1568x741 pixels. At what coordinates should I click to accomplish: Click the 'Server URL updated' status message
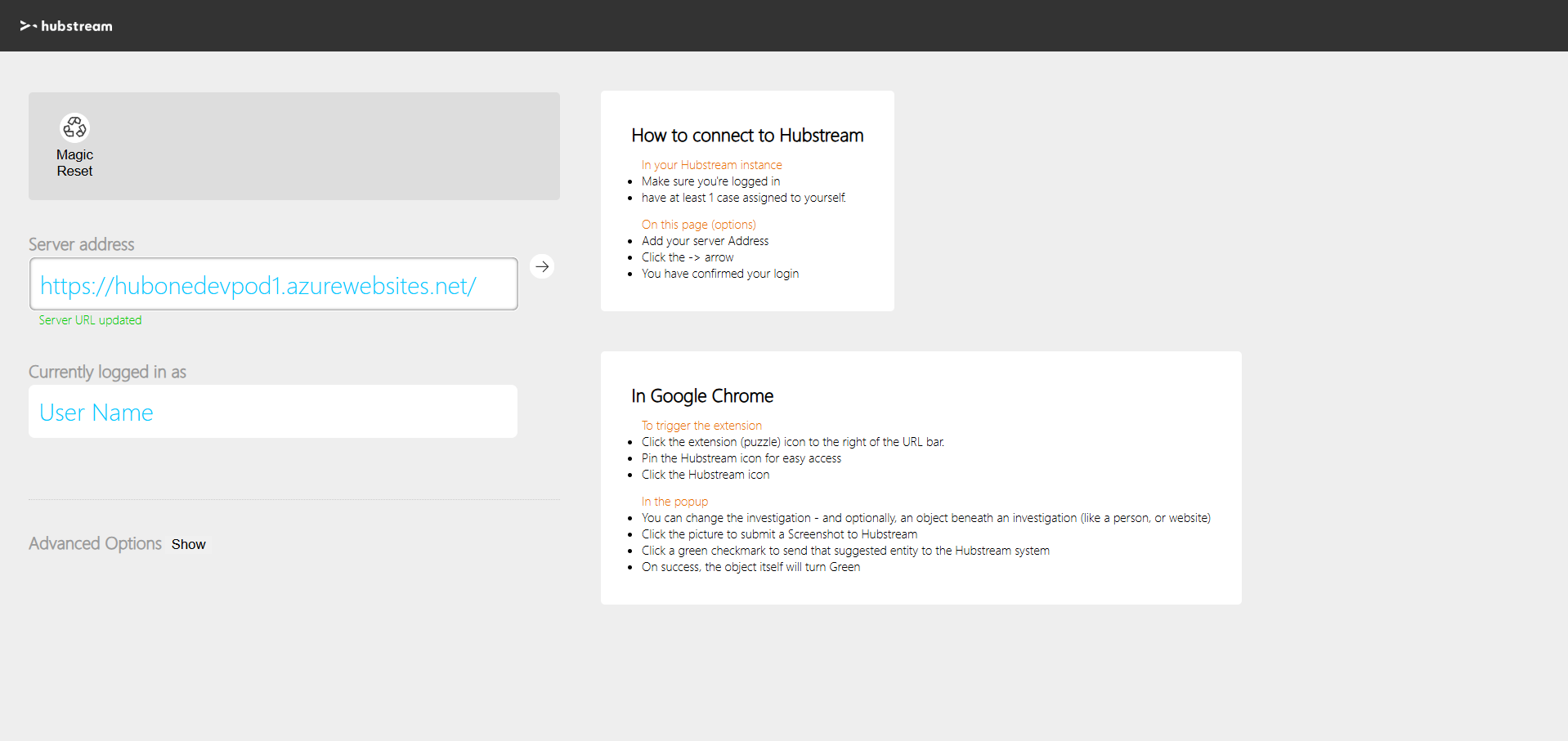90,320
